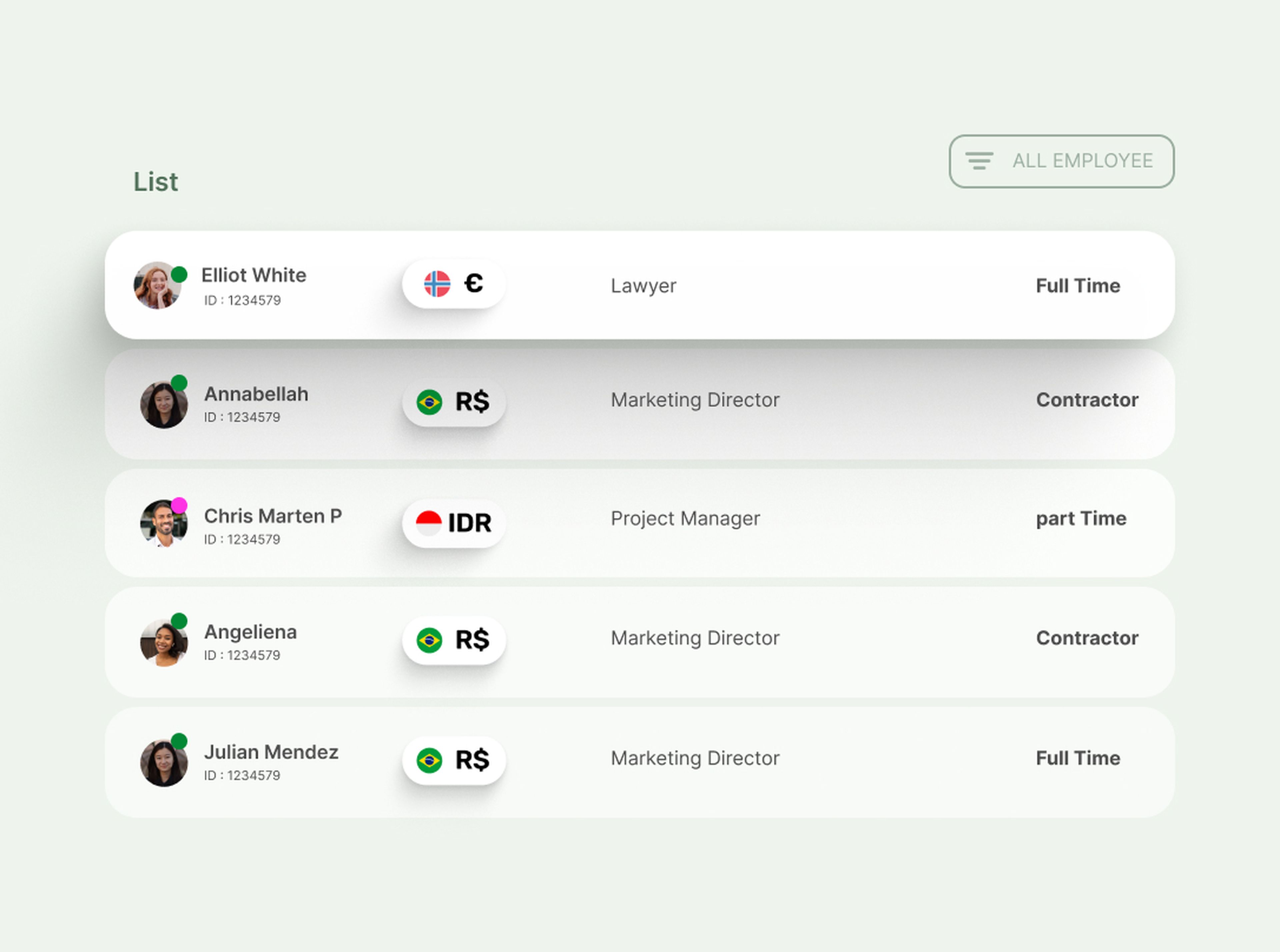Click the pink status dot on Chris Marten
Viewport: 1280px width, 952px height.
179,505
